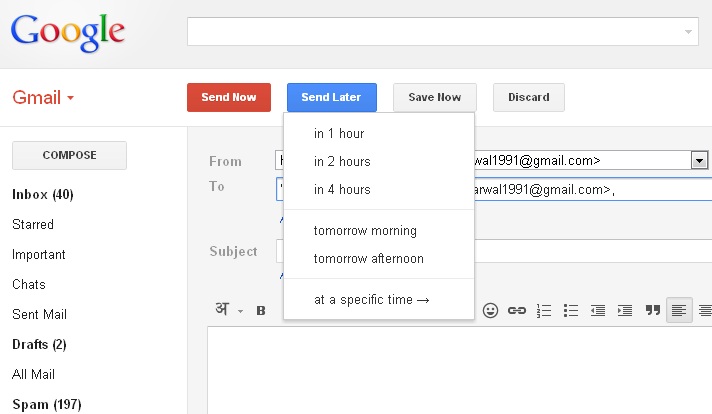Align text to the left
The width and height of the screenshot is (712, 414).
[x=679, y=310]
